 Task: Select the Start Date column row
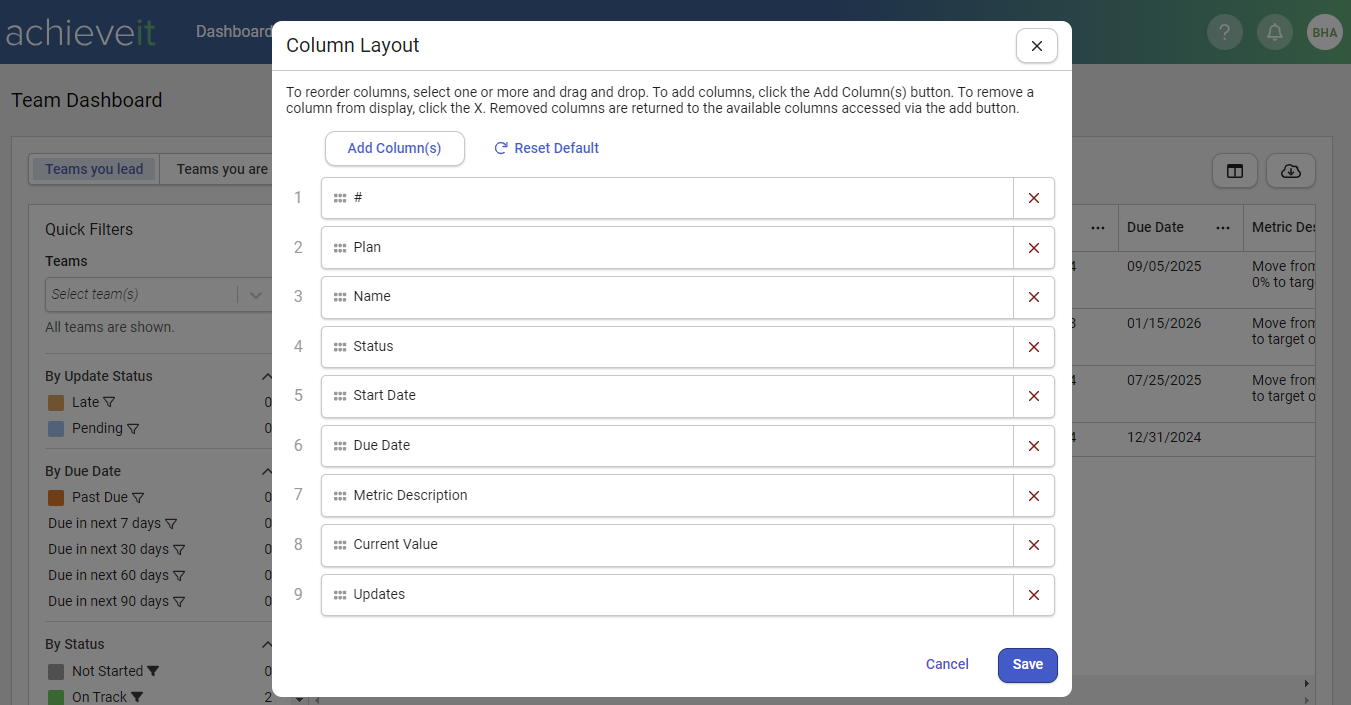667,396
